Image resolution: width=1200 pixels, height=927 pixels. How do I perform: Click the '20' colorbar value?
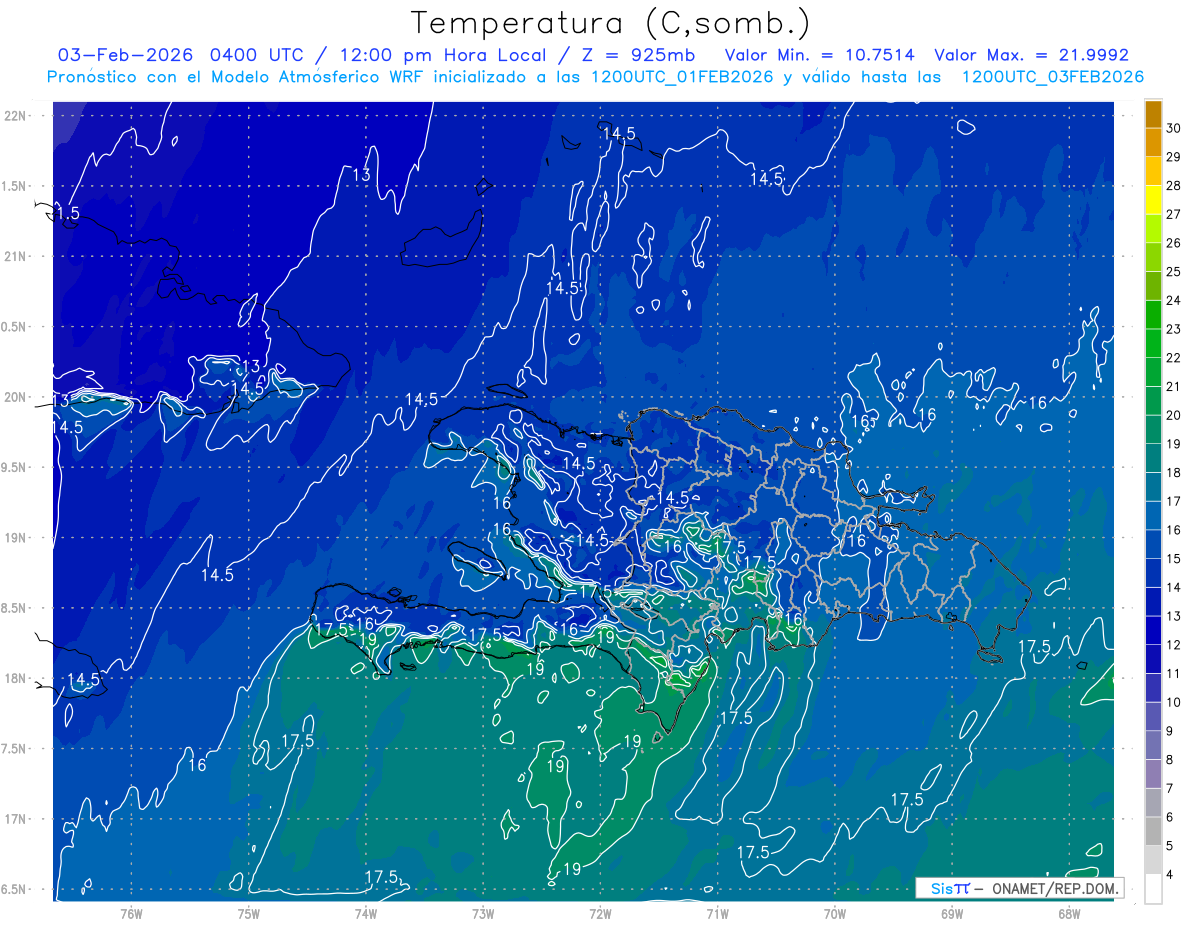[x=1174, y=415]
